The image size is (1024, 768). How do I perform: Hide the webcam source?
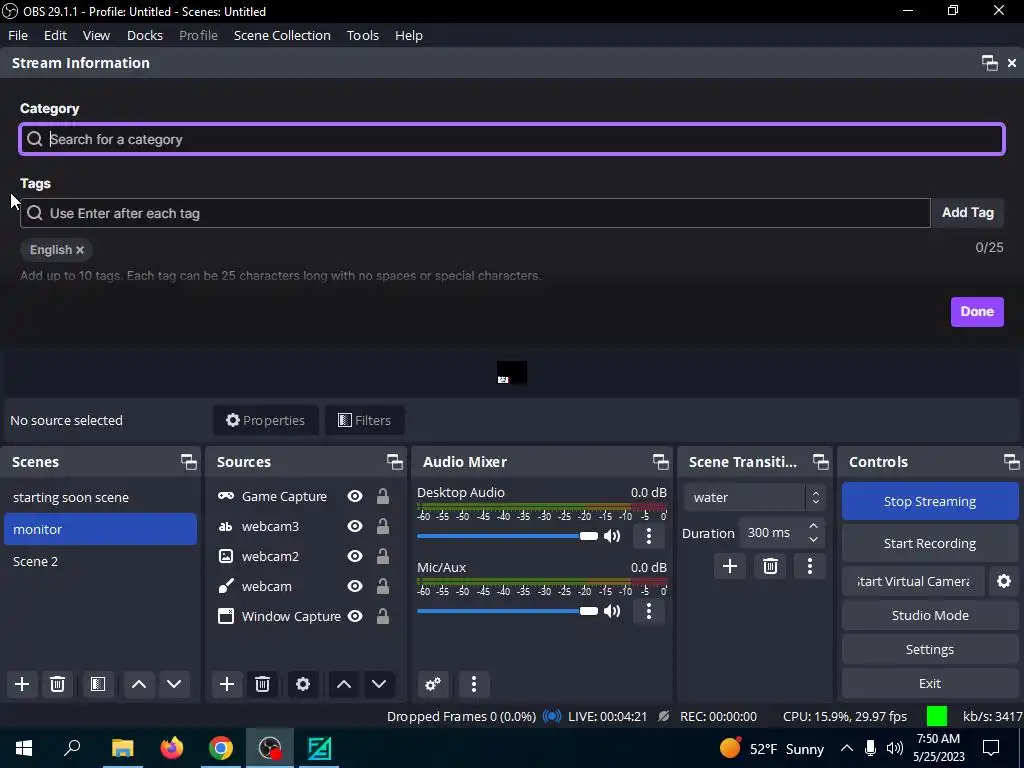(355, 586)
